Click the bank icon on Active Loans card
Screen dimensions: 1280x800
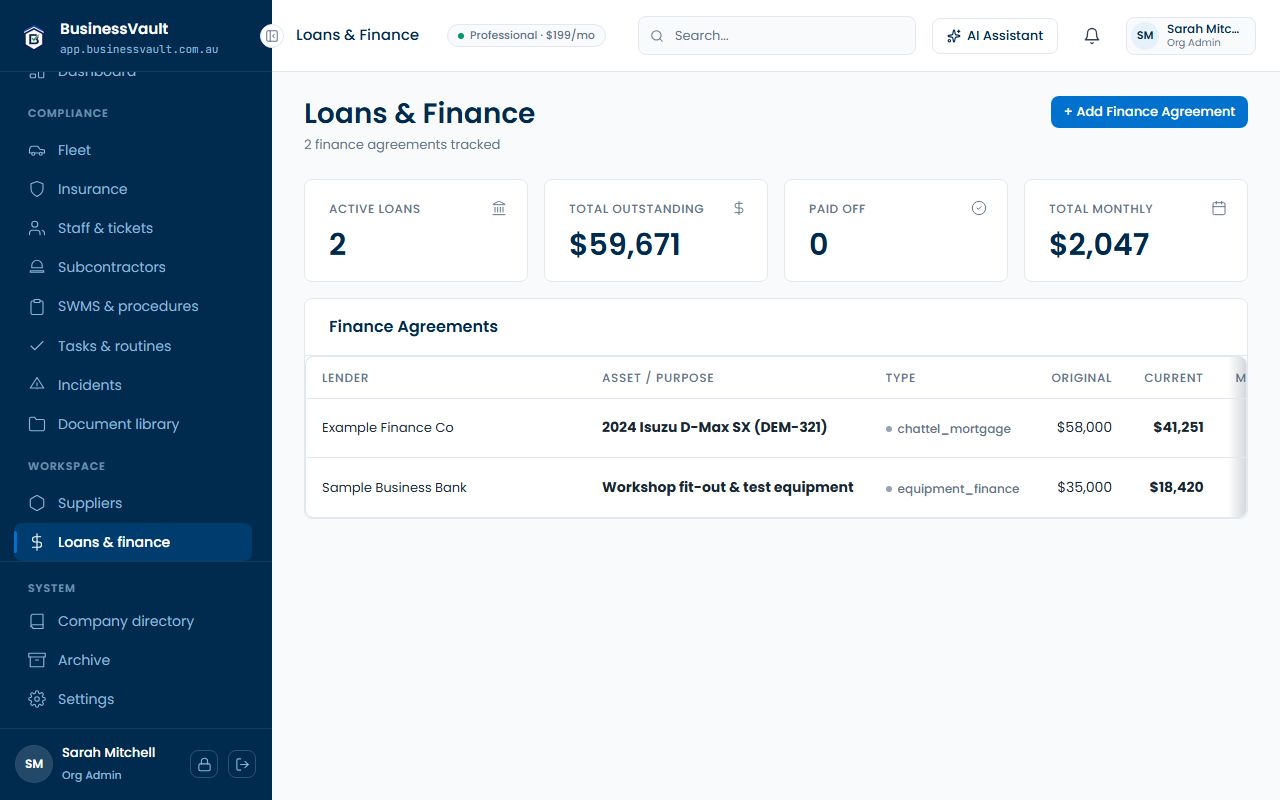pyautogui.click(x=499, y=208)
